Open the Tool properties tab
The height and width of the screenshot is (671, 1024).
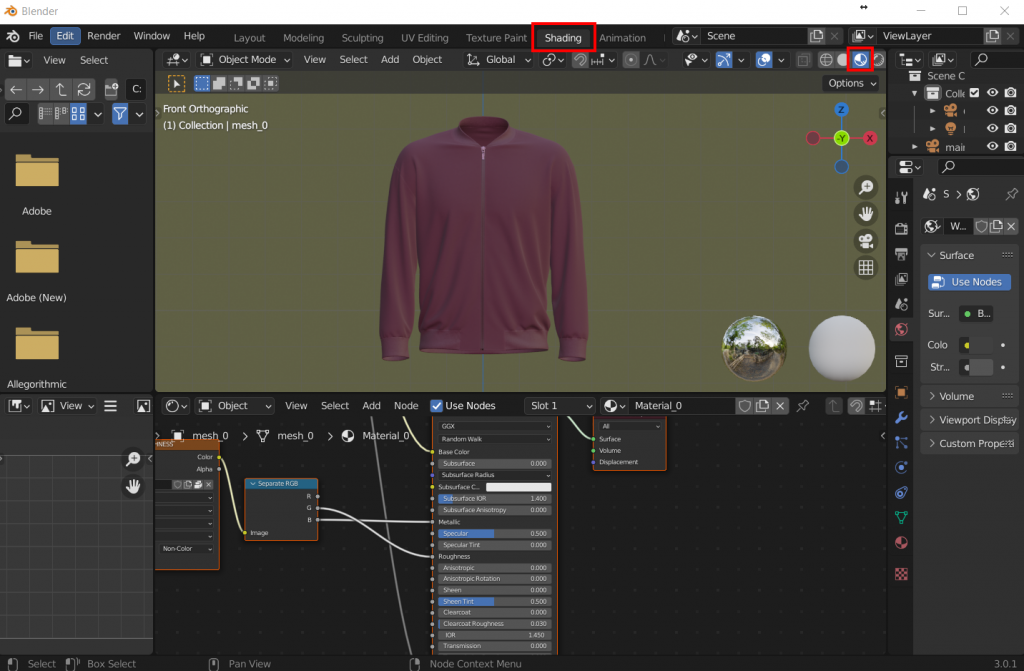901,198
